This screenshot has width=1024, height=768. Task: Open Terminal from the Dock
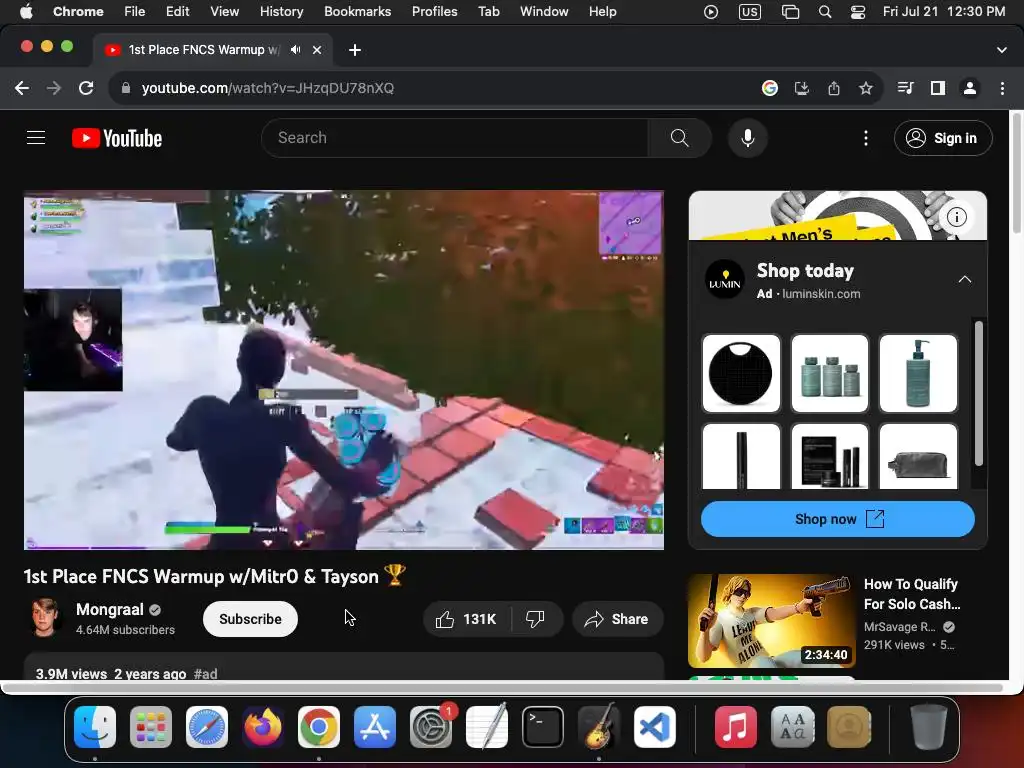pos(543,727)
